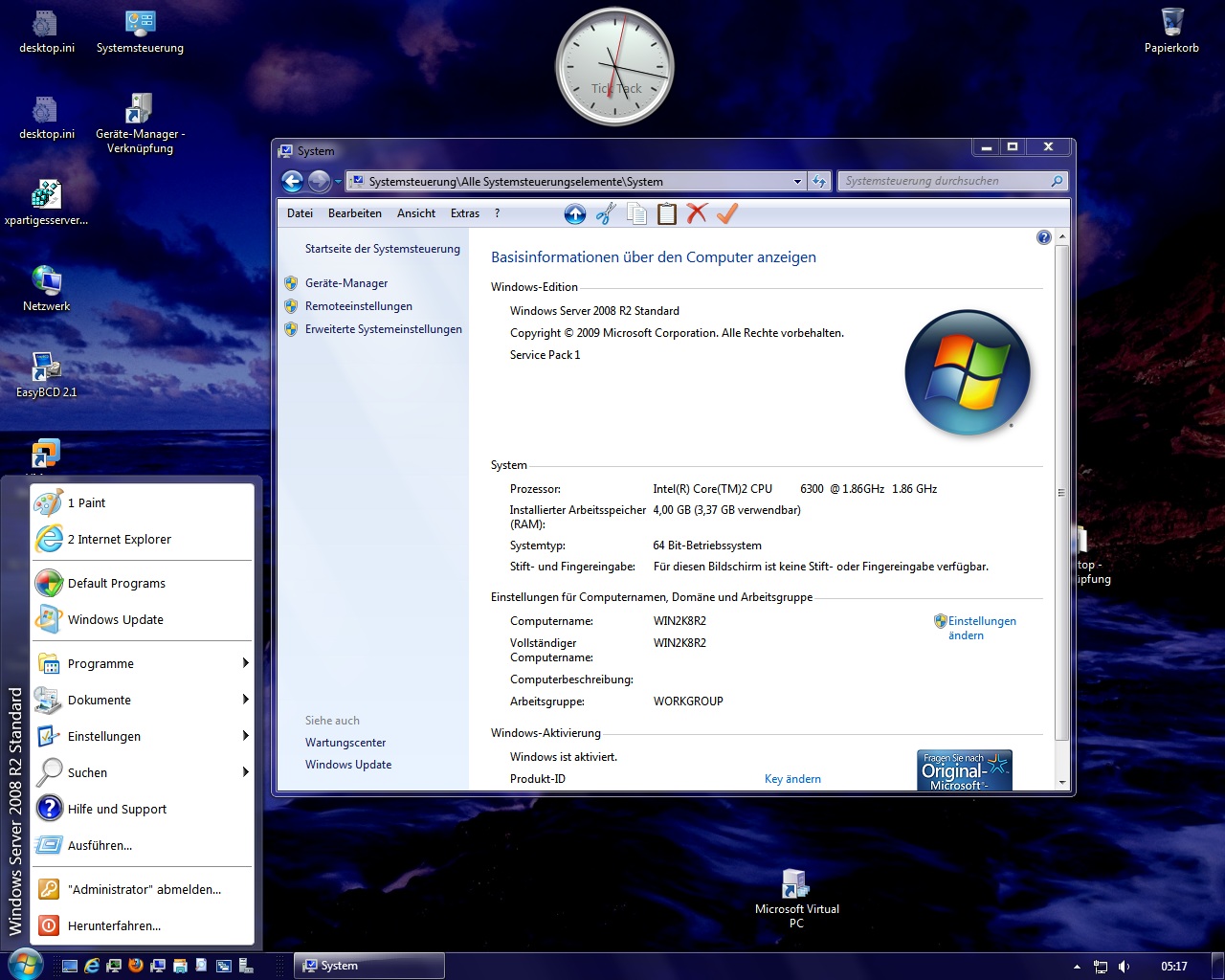
Task: Click Herunterfahren in the Start menu
Action: click(114, 926)
